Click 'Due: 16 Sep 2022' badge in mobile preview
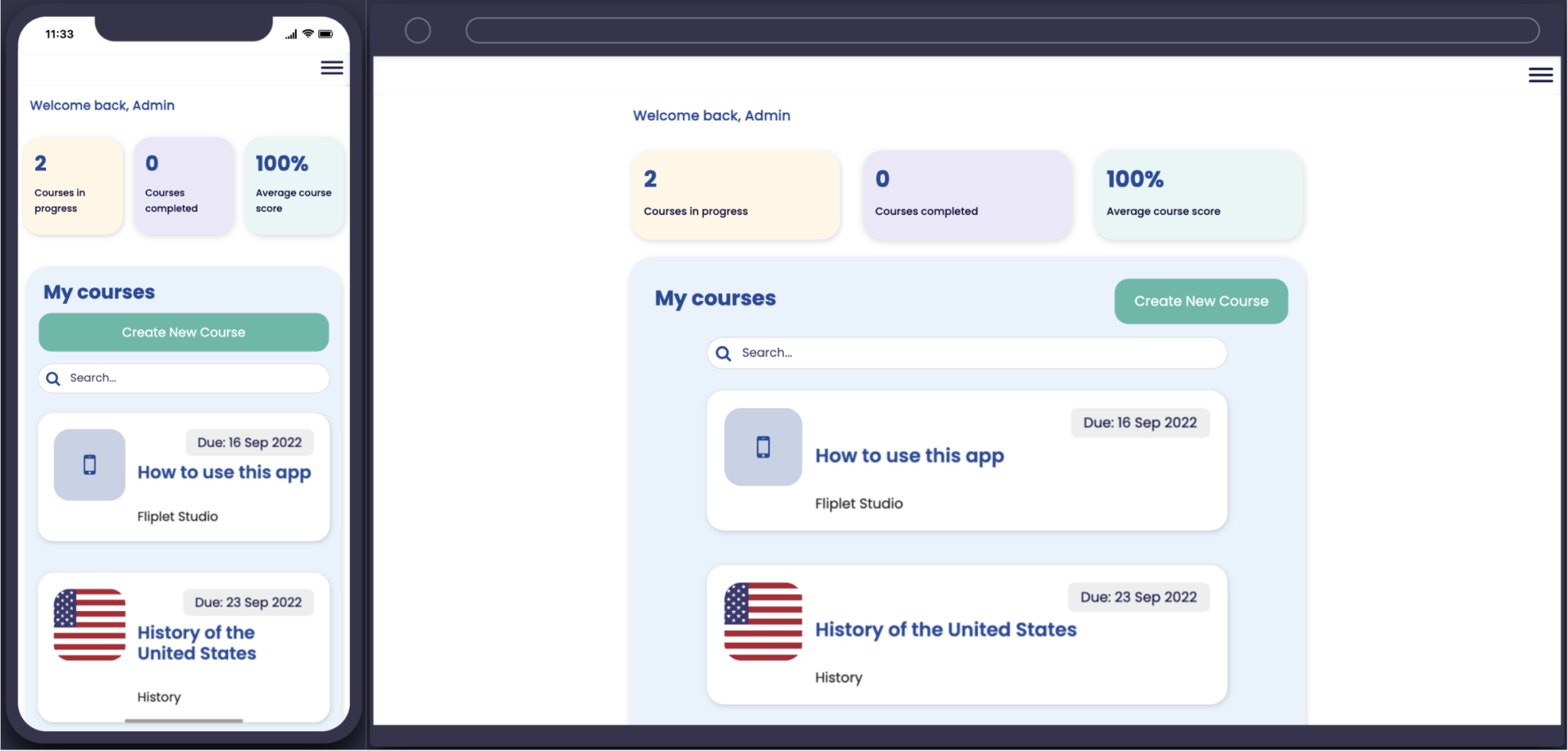The width and height of the screenshot is (1568, 751). pyautogui.click(x=250, y=442)
